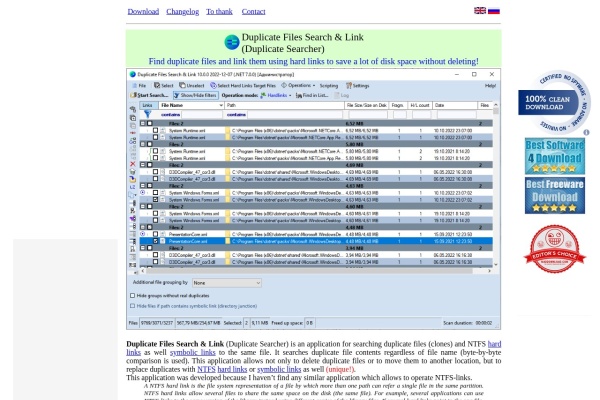Open the Contact link
The height and width of the screenshot is (400, 600).
click(x=253, y=11)
